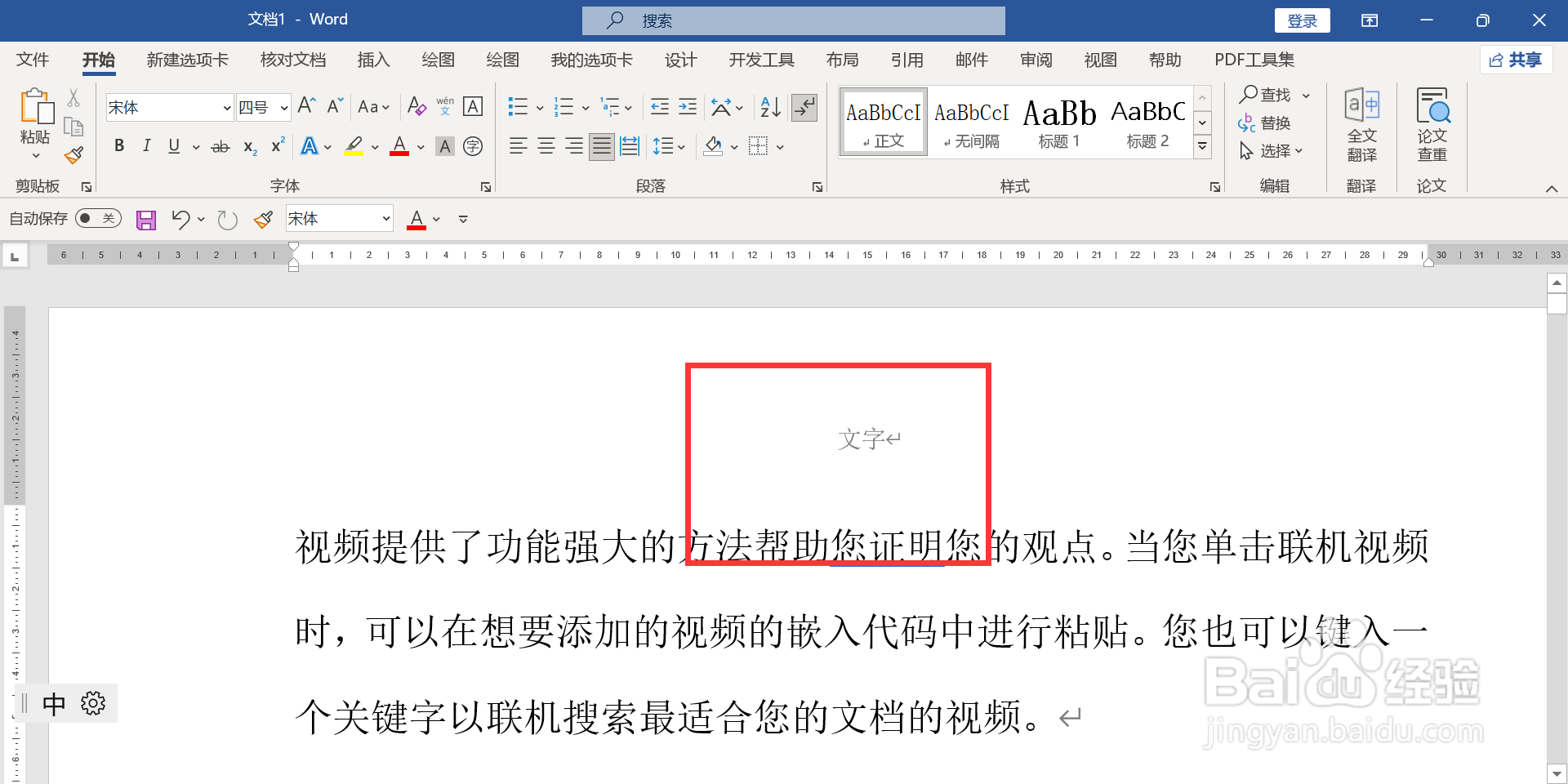This screenshot has height=784, width=1568.
Task: Undo the last action
Action: [180, 219]
